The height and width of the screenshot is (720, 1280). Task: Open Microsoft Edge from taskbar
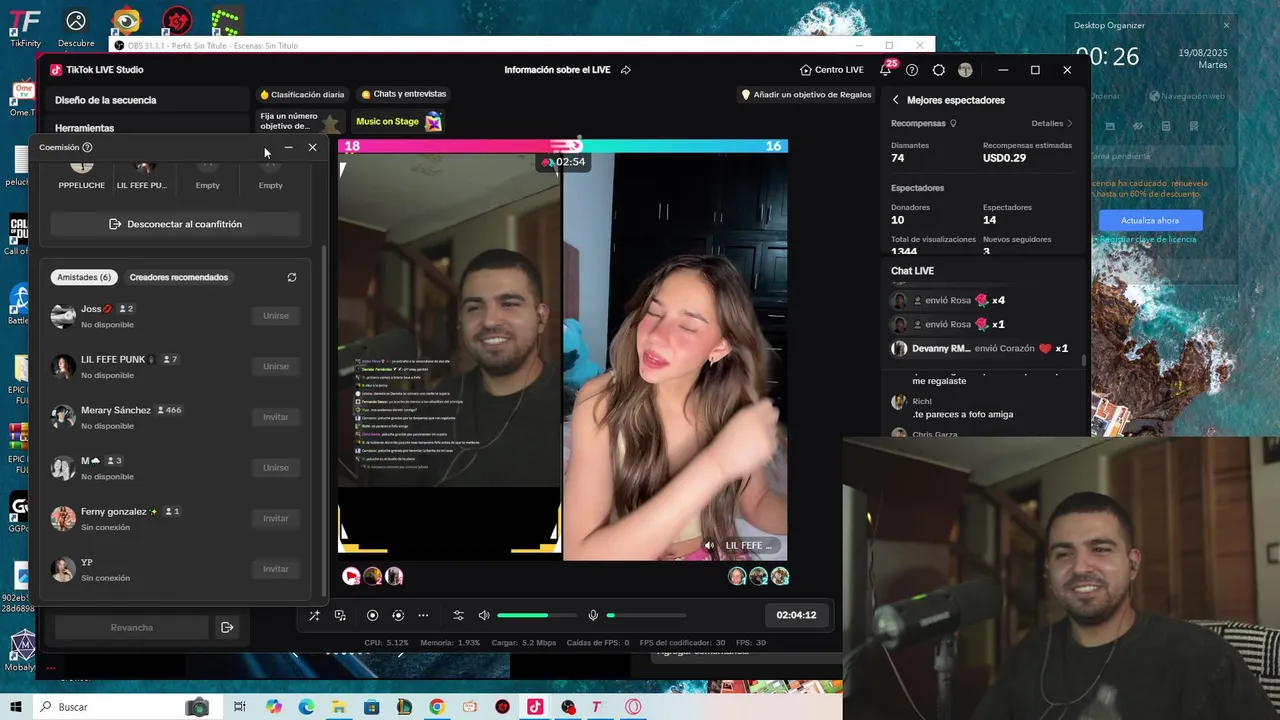coord(306,707)
